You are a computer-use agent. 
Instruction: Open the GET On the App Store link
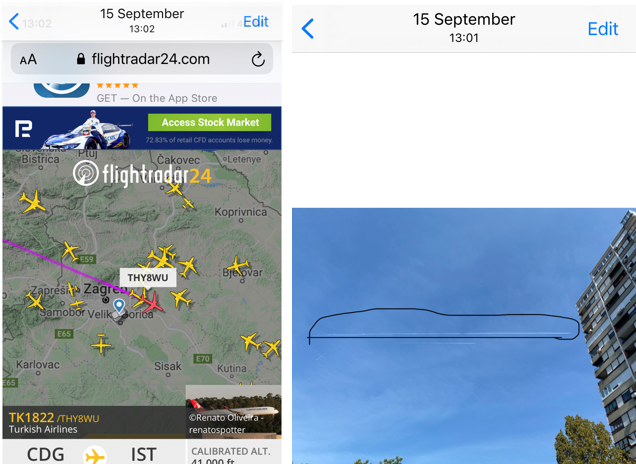point(157,98)
